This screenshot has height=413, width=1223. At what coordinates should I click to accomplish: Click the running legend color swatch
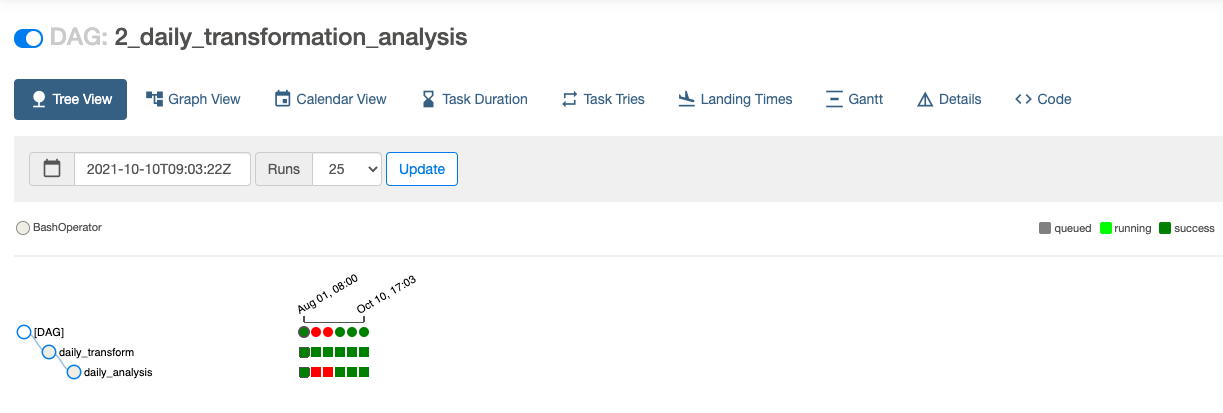coord(1105,228)
